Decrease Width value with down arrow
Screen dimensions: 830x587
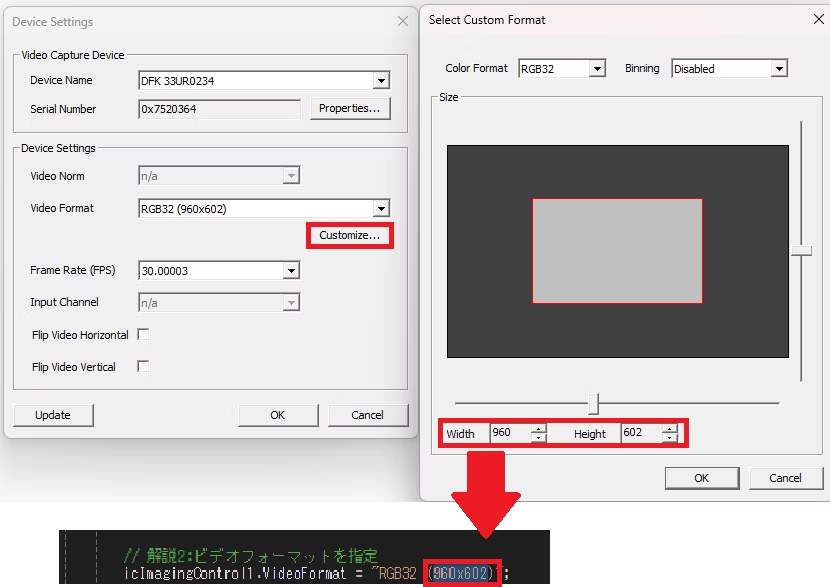coord(538,438)
